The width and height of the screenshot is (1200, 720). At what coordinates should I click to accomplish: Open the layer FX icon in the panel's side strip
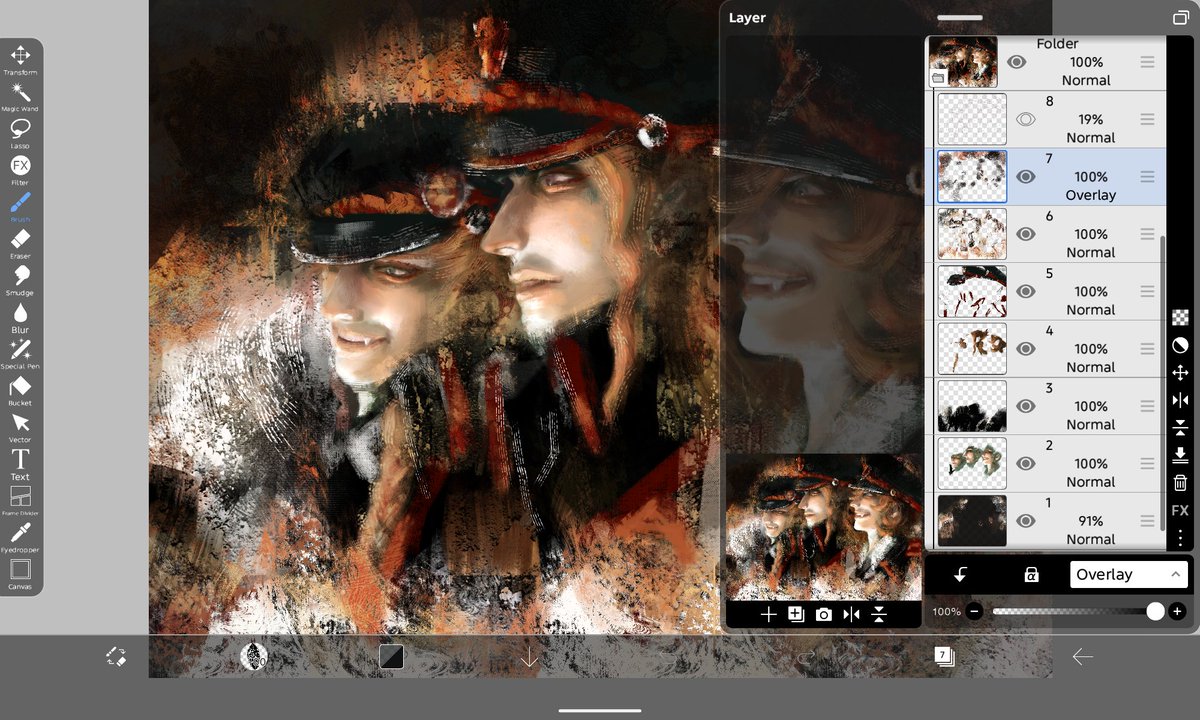pyautogui.click(x=1180, y=510)
